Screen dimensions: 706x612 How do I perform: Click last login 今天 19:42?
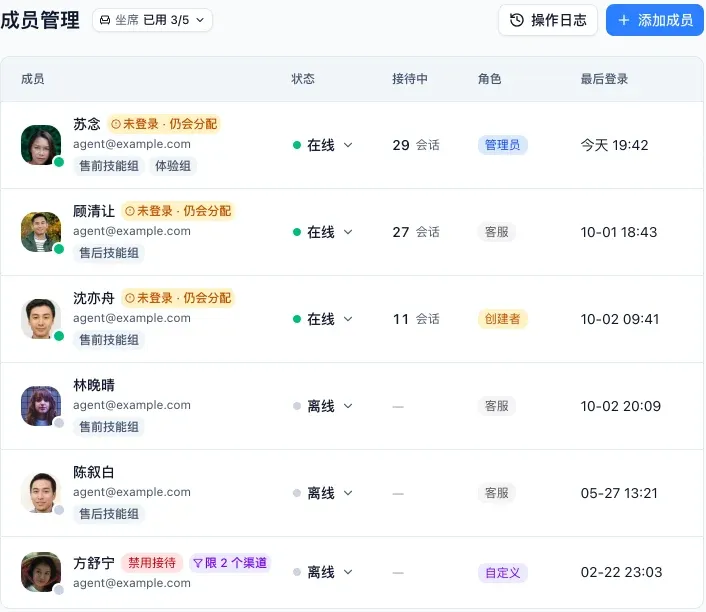pos(615,145)
